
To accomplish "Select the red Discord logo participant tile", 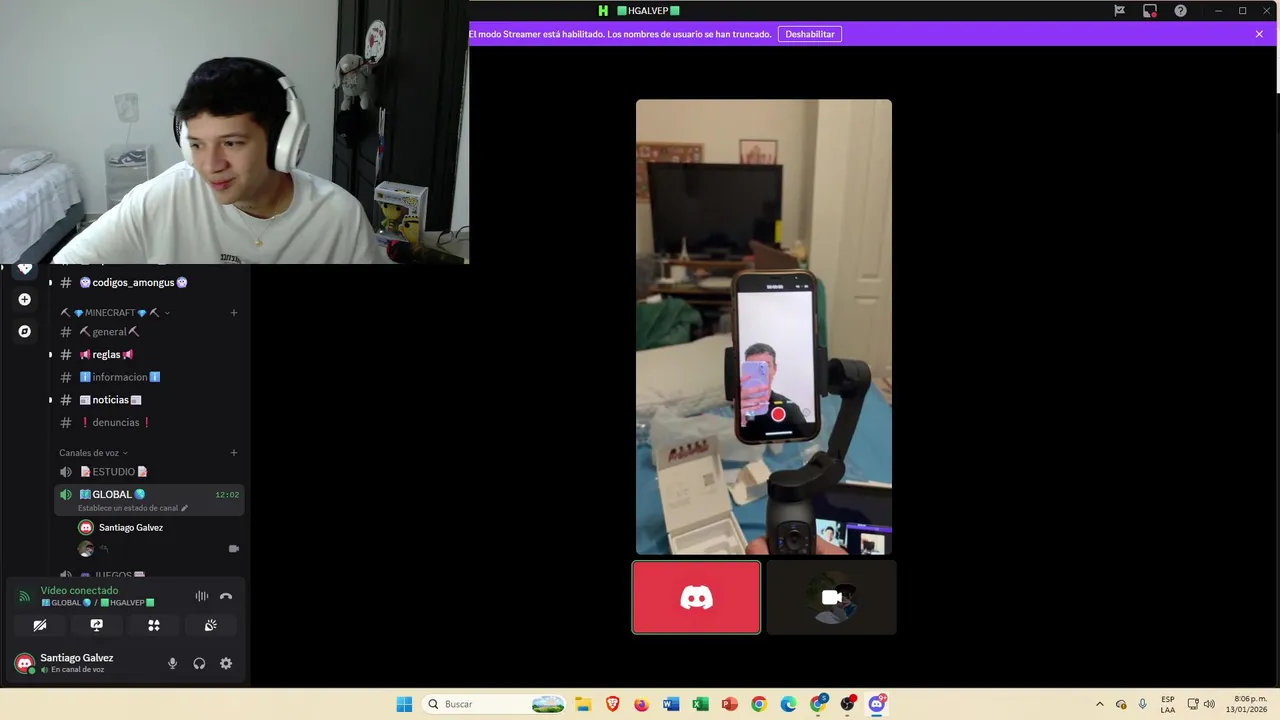I will (x=696, y=597).
